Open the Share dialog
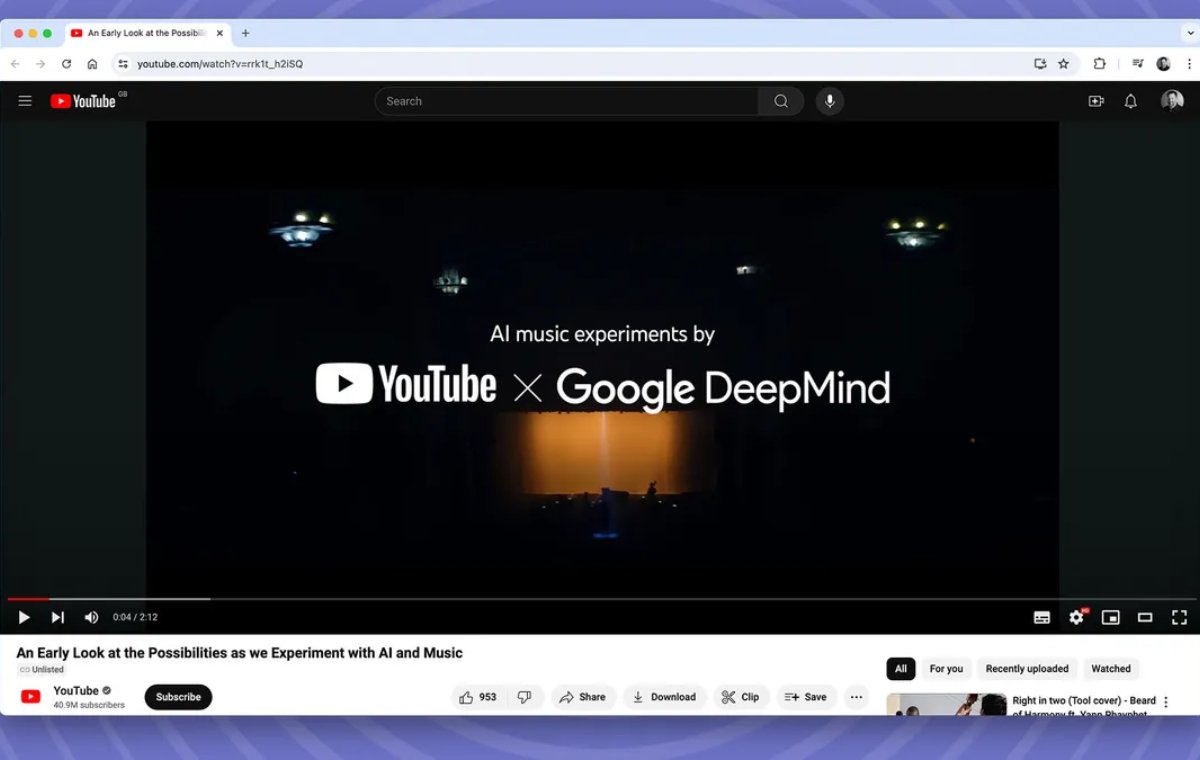This screenshot has width=1200, height=760. [583, 696]
